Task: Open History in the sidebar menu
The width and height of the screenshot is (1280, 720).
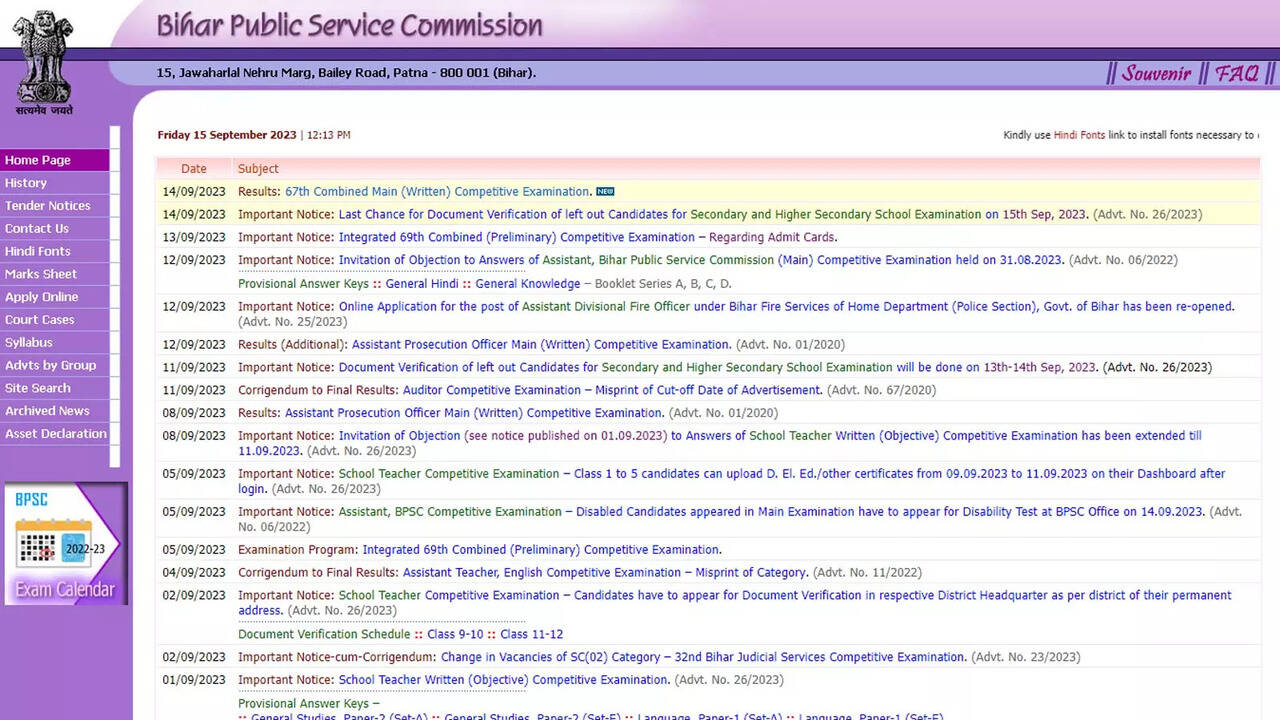Action: coord(26,183)
